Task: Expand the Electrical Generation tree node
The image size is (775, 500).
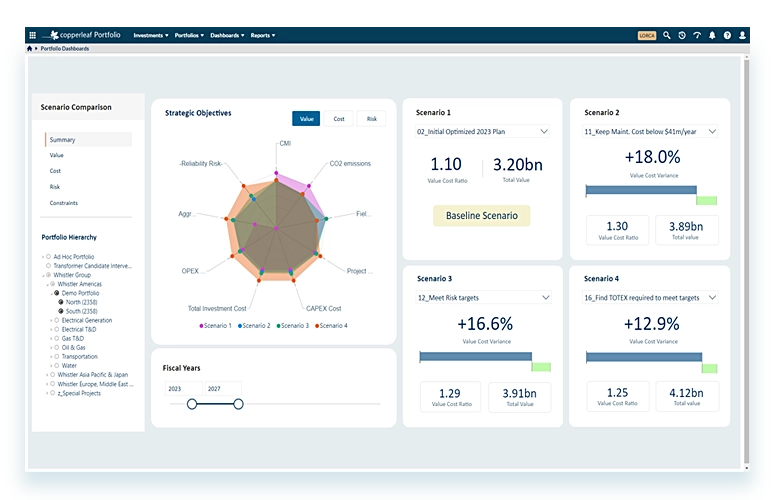Action: click(x=50, y=320)
